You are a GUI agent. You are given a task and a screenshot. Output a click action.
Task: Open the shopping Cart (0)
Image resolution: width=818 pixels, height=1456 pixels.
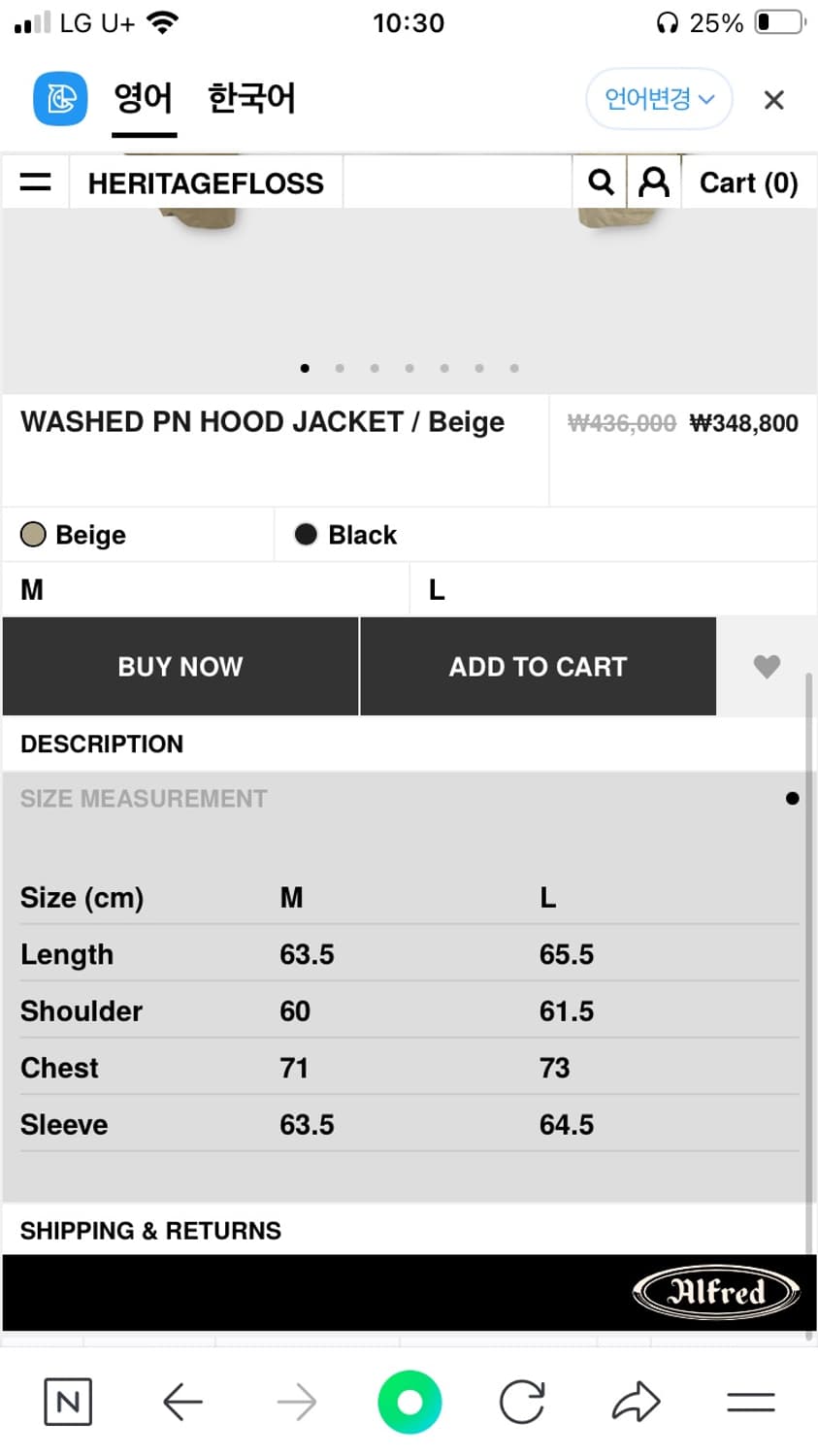748,182
